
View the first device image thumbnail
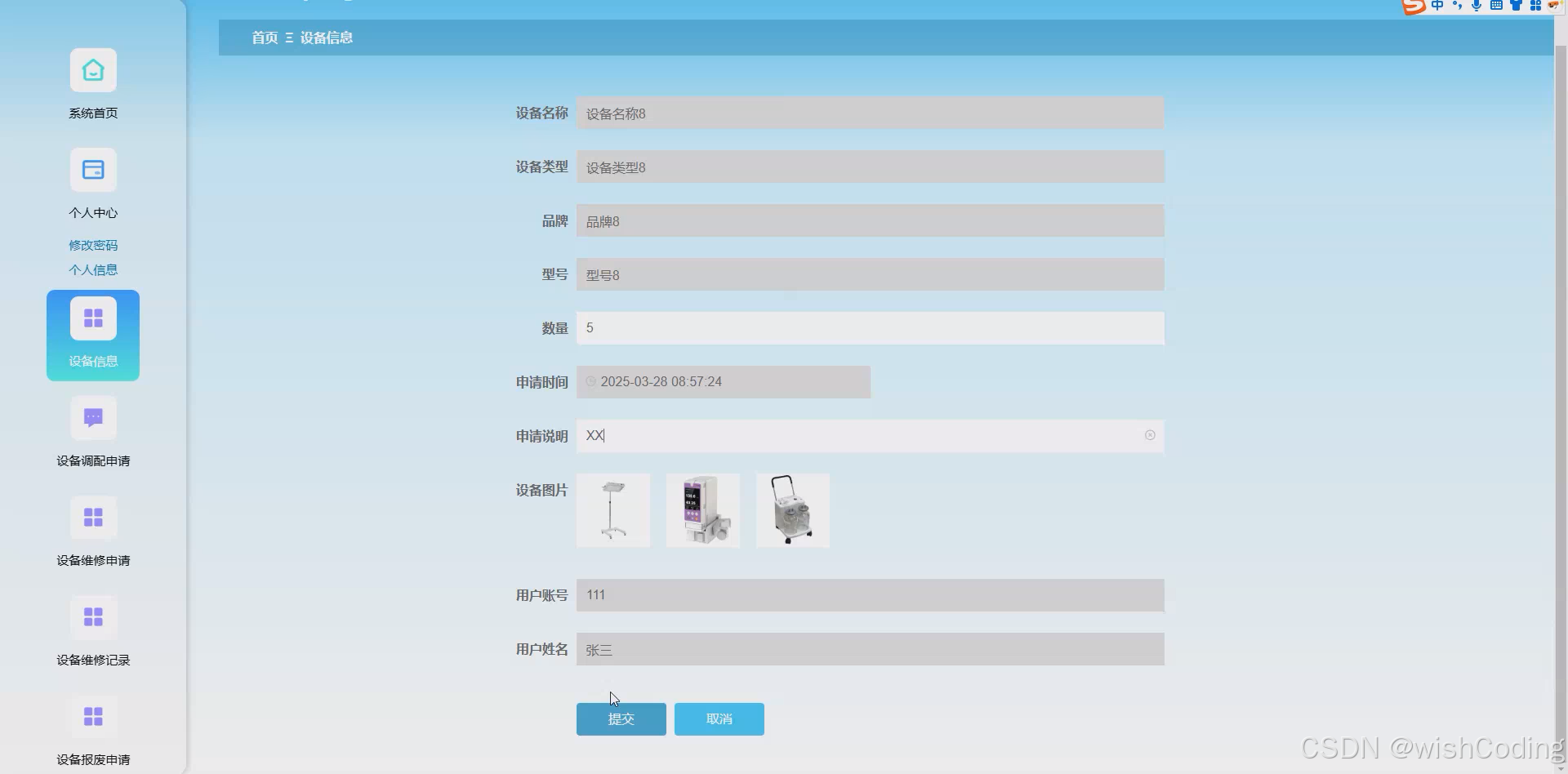click(612, 510)
